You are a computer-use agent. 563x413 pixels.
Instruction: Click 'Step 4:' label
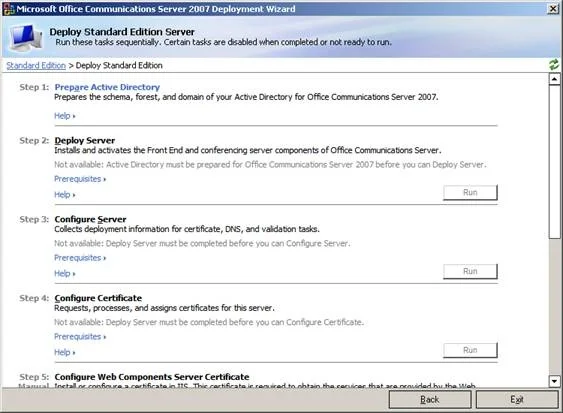34,298
